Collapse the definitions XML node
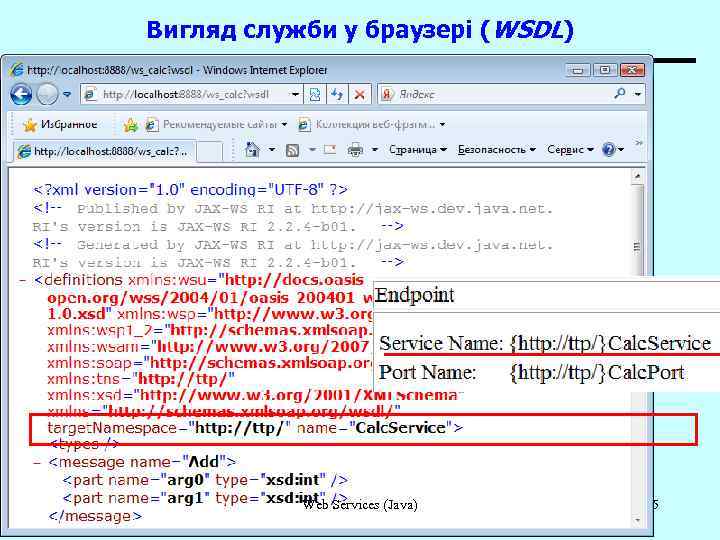The image size is (720, 540). click(x=22, y=280)
